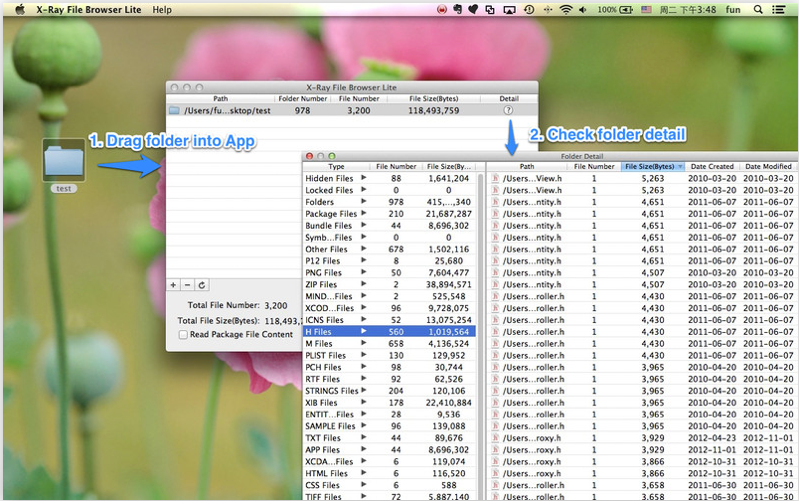
Task: Click the fun user name menu
Action: [733, 9]
